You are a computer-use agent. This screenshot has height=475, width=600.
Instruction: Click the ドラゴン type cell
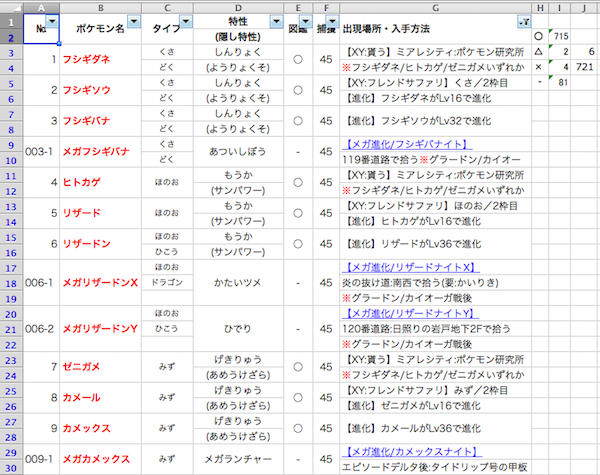[168, 282]
